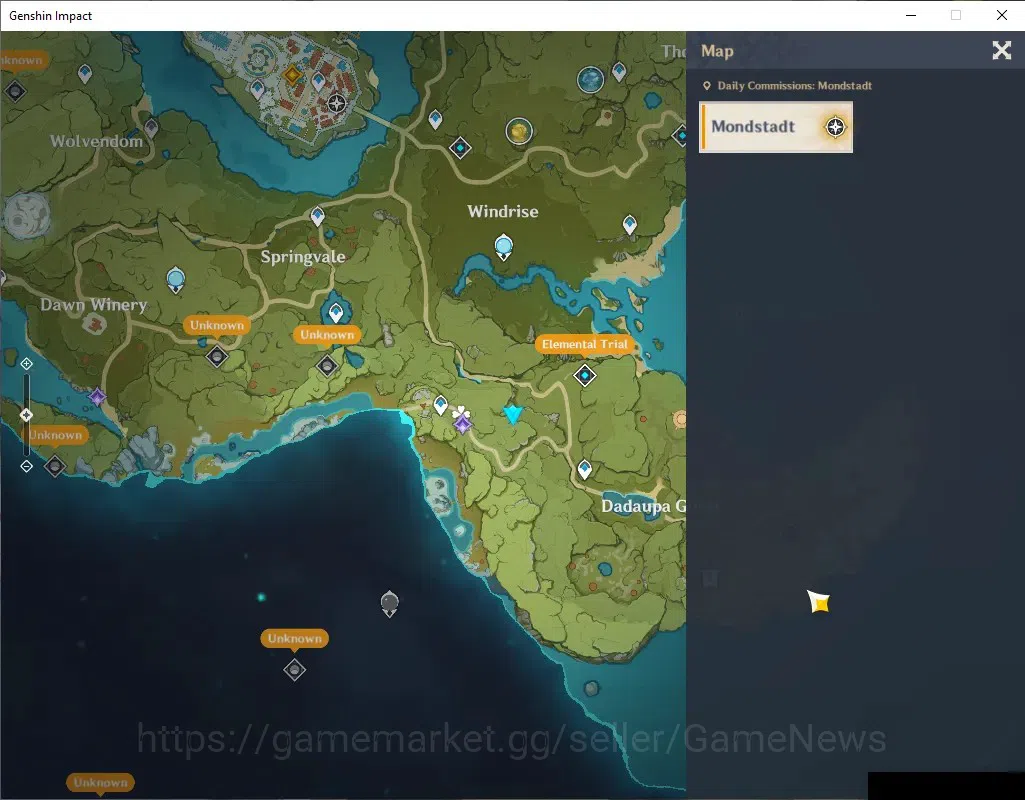The image size is (1025, 800).
Task: Click the gold boss circle icon north of Windrise
Action: pos(519,131)
